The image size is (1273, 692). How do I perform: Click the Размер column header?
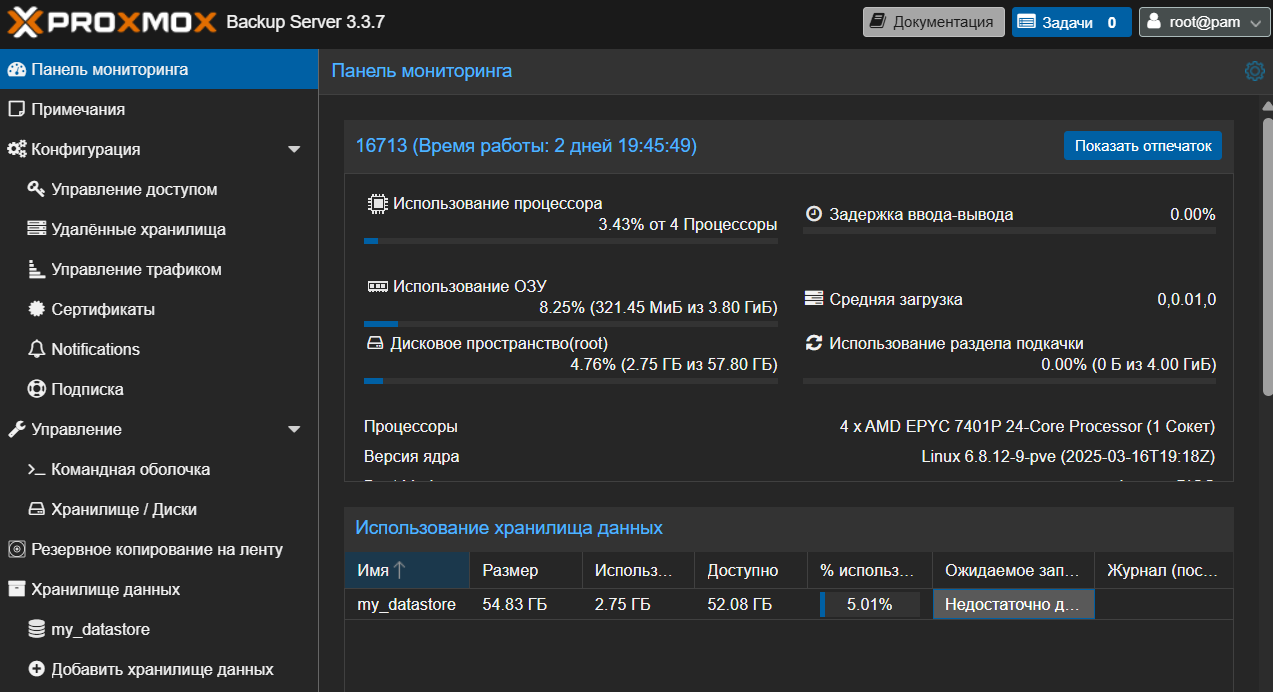pyautogui.click(x=526, y=570)
